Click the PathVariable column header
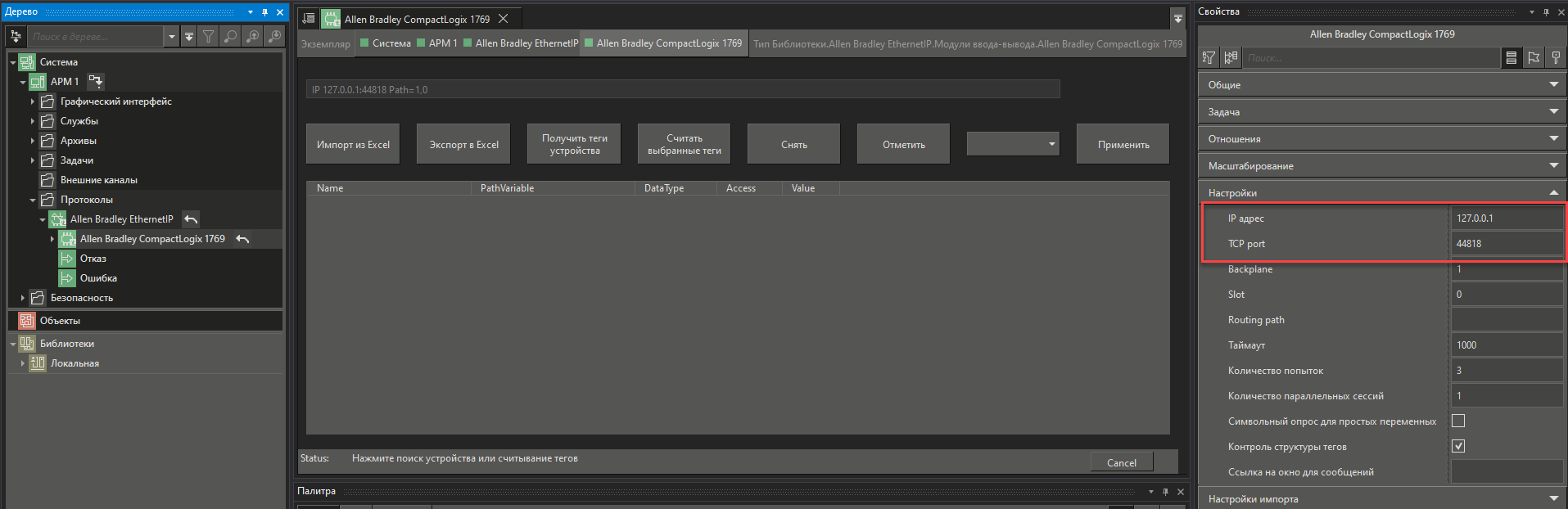The image size is (1568, 509). [x=553, y=188]
